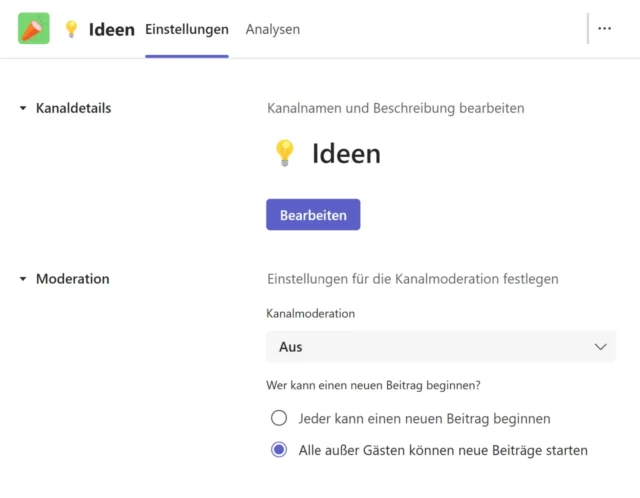This screenshot has width=640, height=498.
Task: Click the Ideen title in the header
Action: [x=111, y=29]
